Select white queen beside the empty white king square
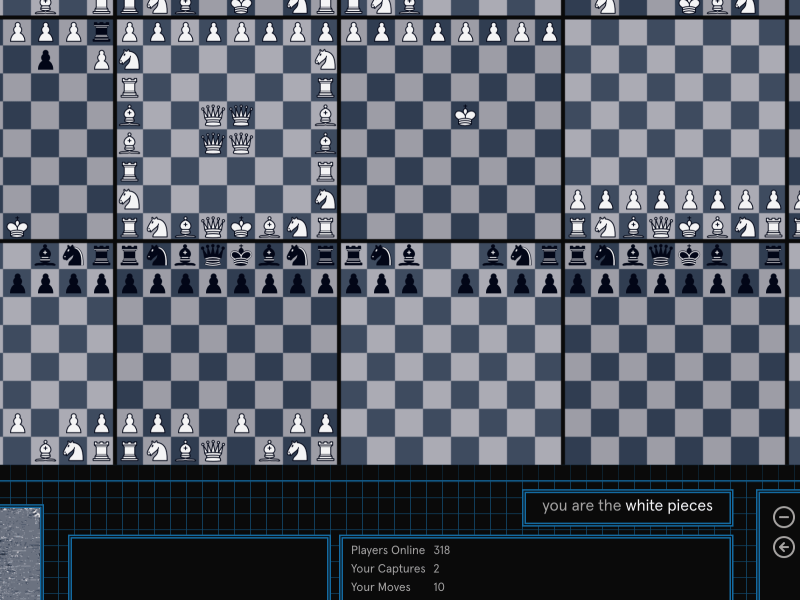Screen dimensions: 800x600 click(213, 451)
